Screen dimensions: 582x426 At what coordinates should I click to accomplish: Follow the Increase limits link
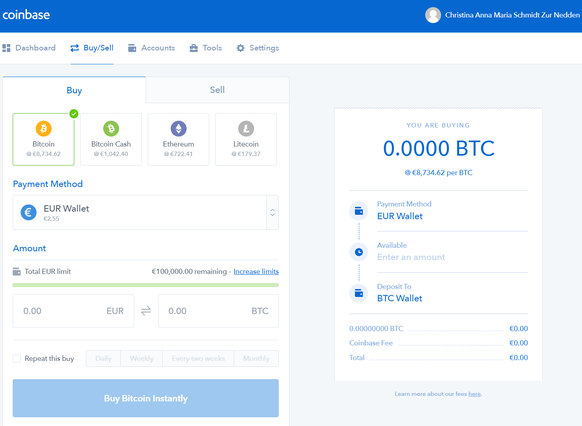pos(256,272)
